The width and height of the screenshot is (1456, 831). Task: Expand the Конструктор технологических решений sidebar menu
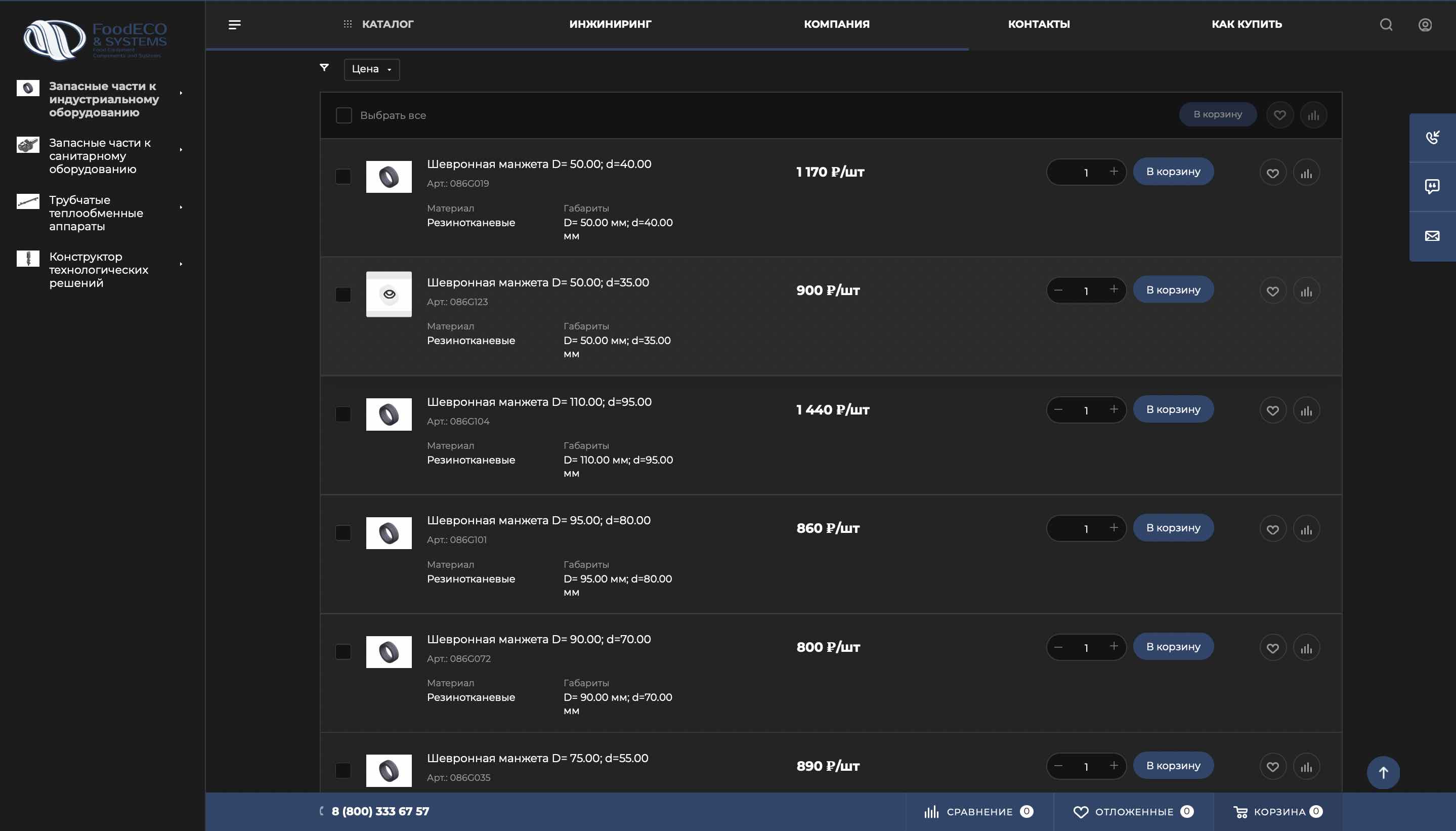pos(181,264)
